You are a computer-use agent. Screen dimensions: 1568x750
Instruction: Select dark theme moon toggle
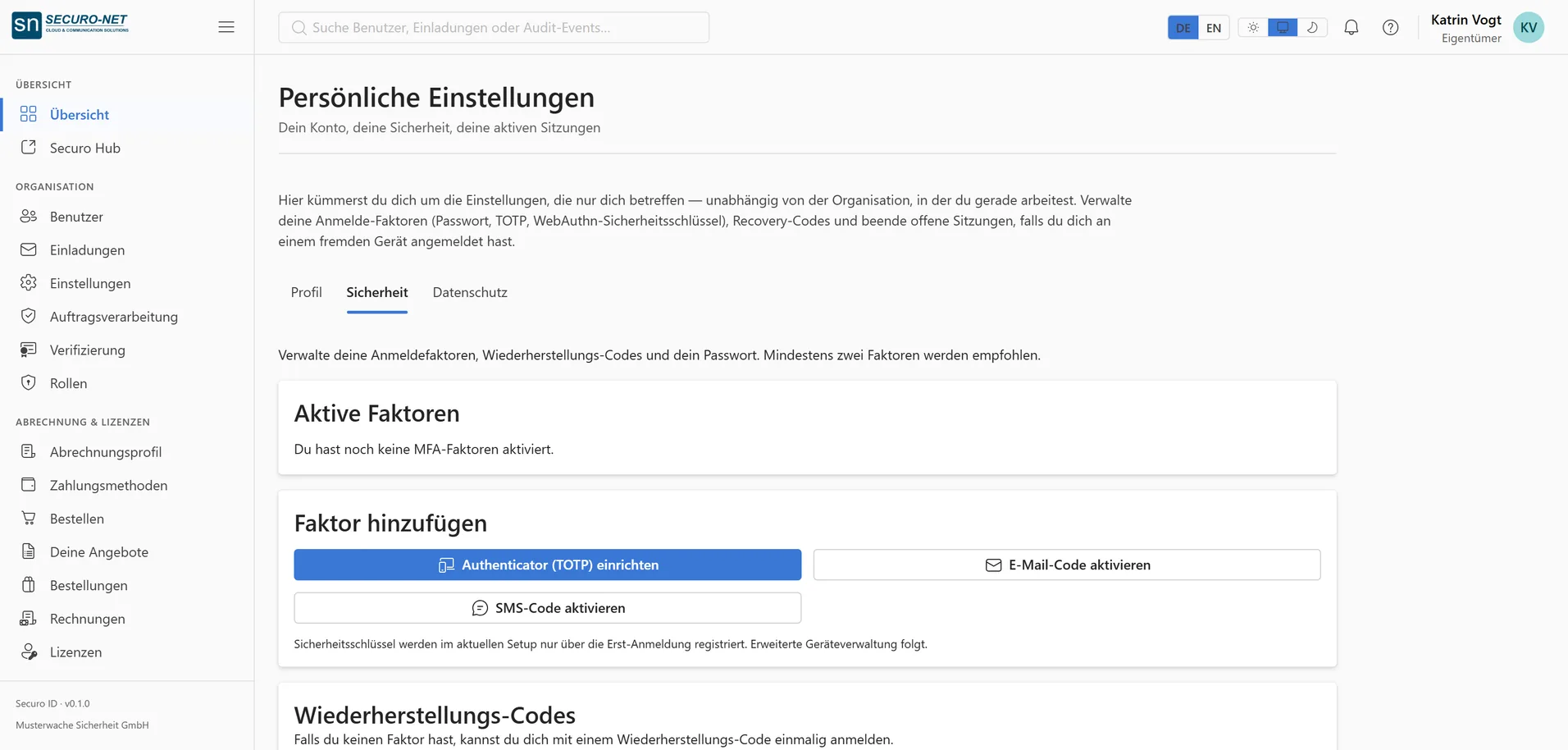1312,27
